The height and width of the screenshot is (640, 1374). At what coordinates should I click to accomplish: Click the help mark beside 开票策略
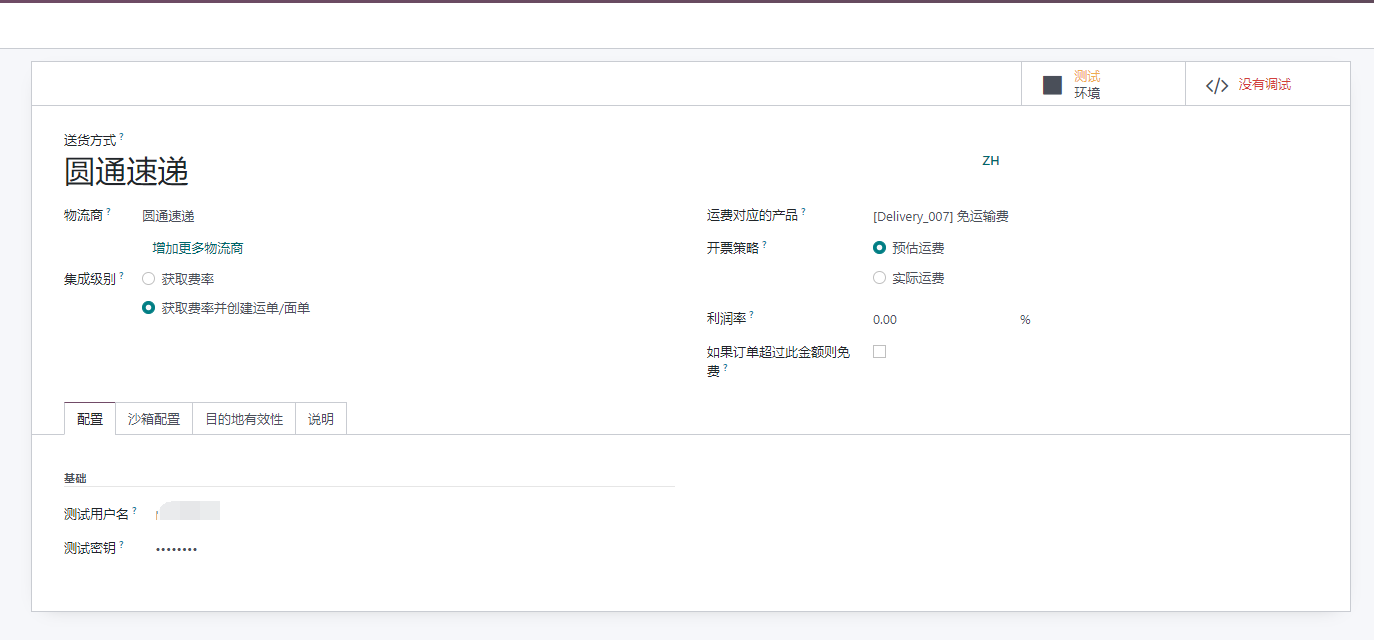click(x=765, y=243)
